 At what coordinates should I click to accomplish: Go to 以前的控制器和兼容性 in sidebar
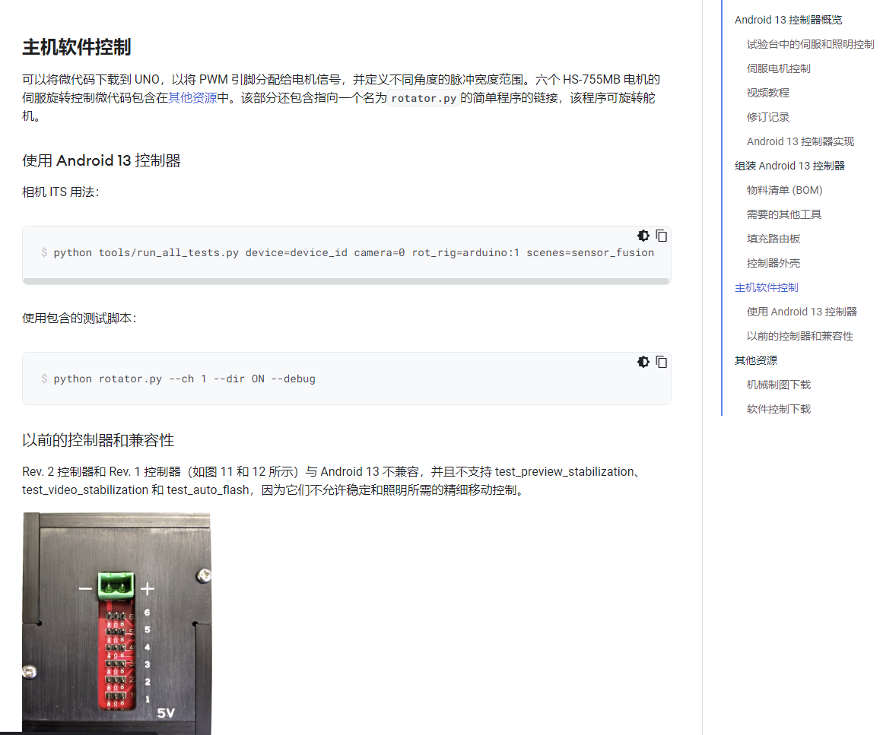[799, 336]
